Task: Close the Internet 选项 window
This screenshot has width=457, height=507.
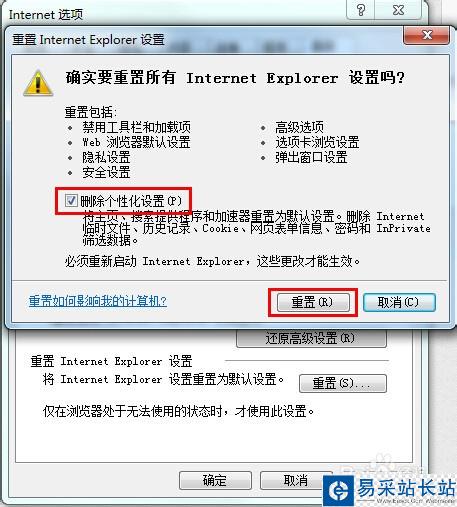Action: tap(399, 10)
